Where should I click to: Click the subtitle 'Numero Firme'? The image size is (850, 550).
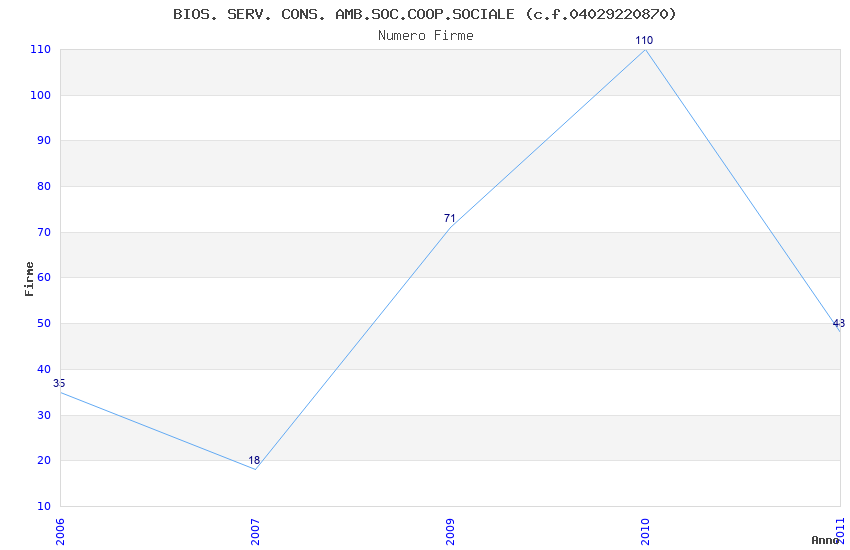click(x=426, y=36)
